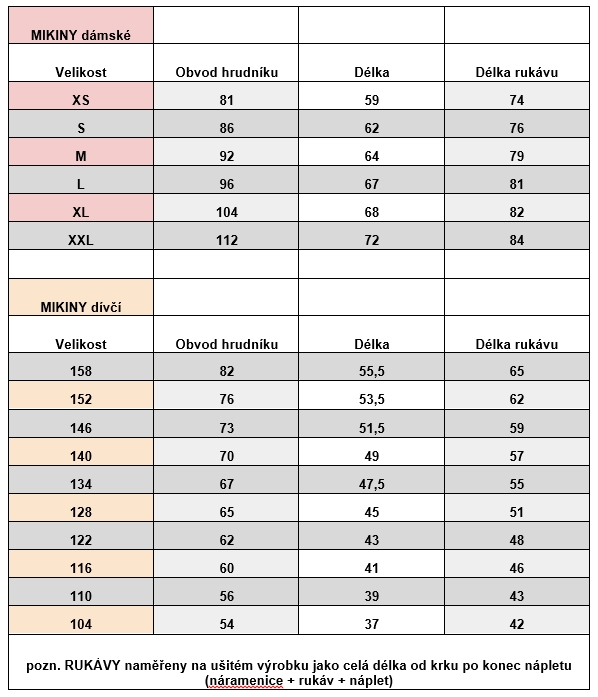Select size 140 in girls table
The image size is (598, 697).
point(81,452)
